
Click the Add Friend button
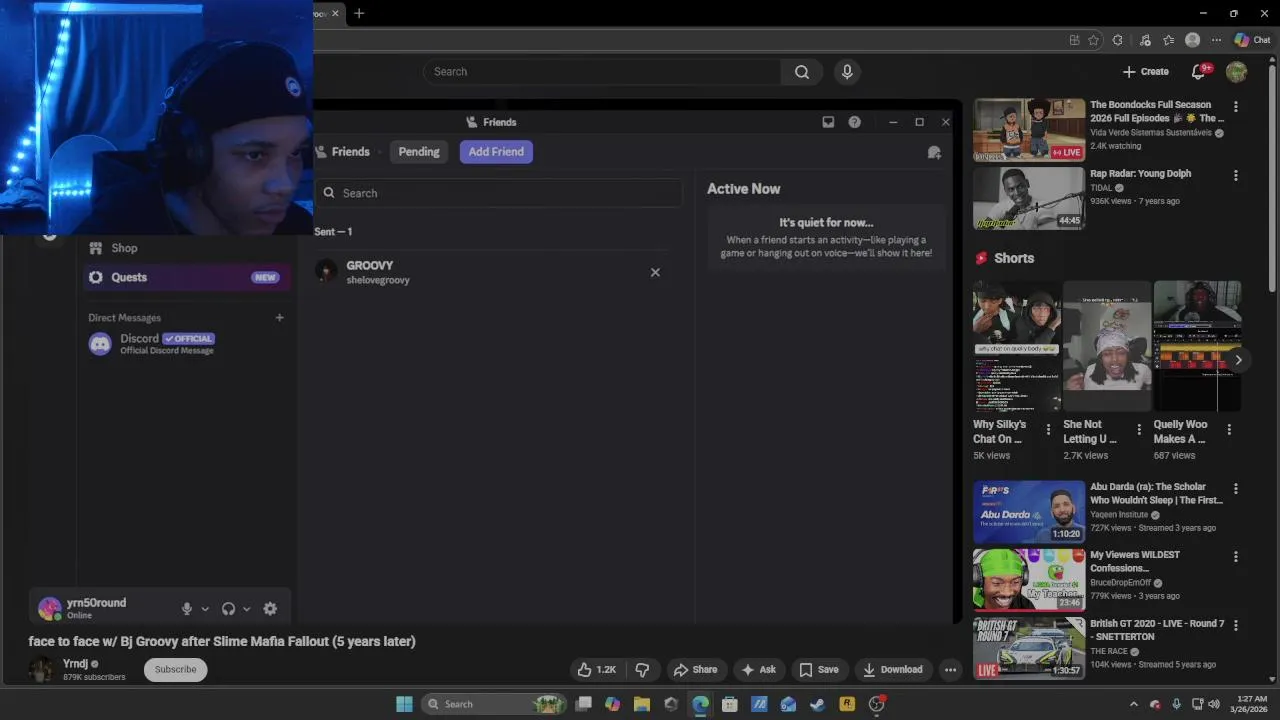pos(496,152)
